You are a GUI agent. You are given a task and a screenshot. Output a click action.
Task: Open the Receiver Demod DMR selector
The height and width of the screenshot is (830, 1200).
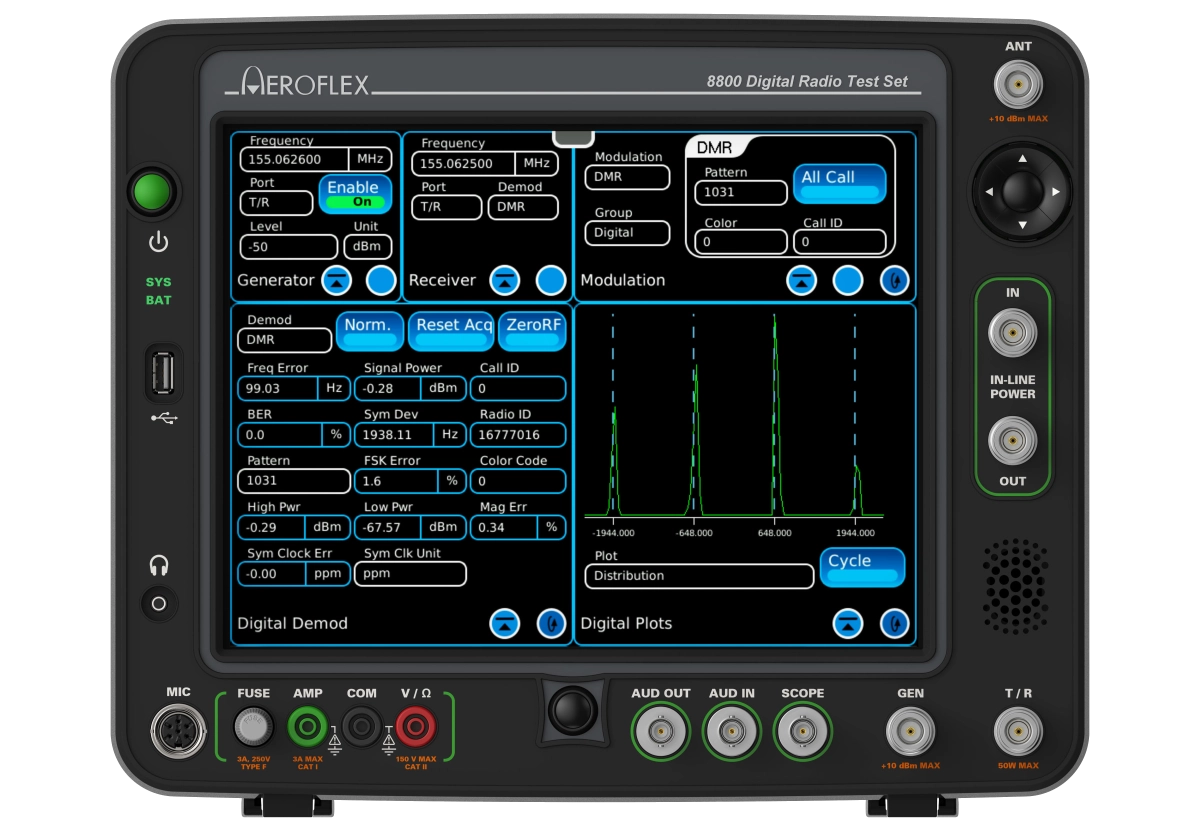523,207
